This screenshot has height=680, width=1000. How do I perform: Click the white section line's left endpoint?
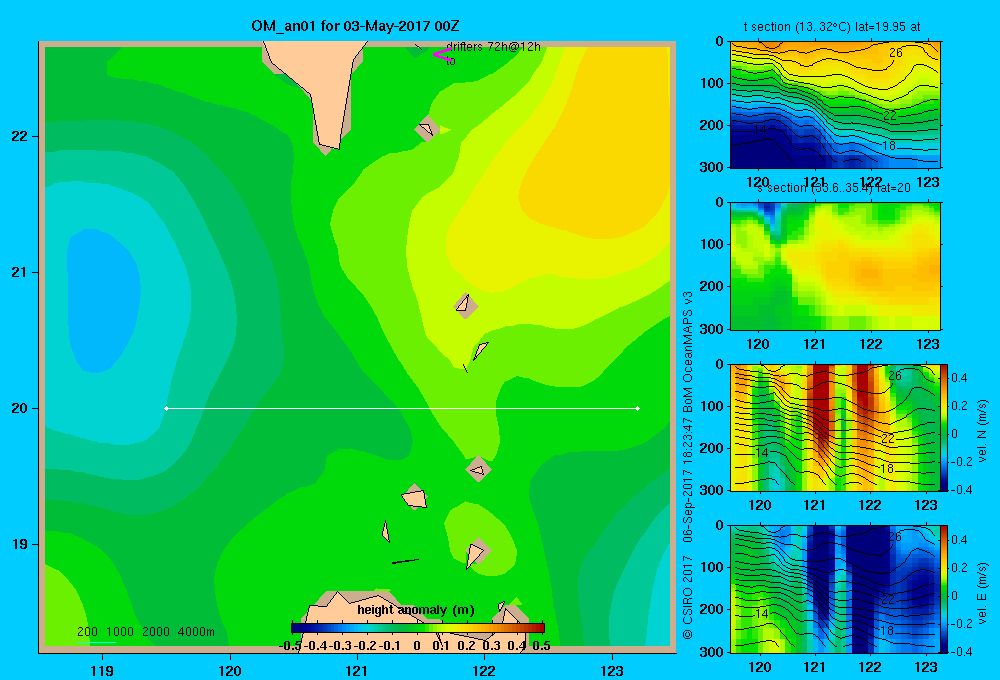pyautogui.click(x=166, y=408)
